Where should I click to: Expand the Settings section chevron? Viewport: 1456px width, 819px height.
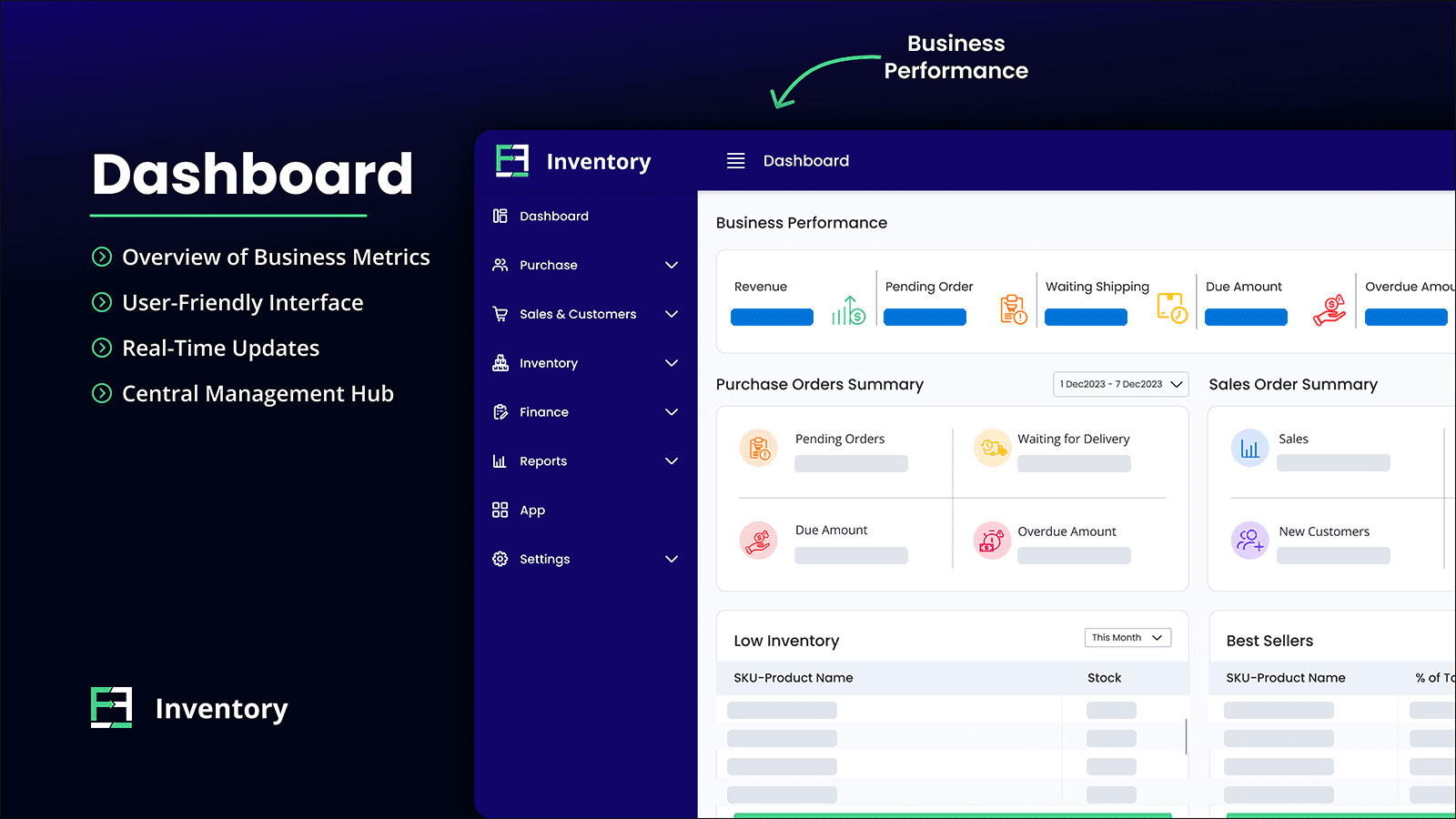672,559
